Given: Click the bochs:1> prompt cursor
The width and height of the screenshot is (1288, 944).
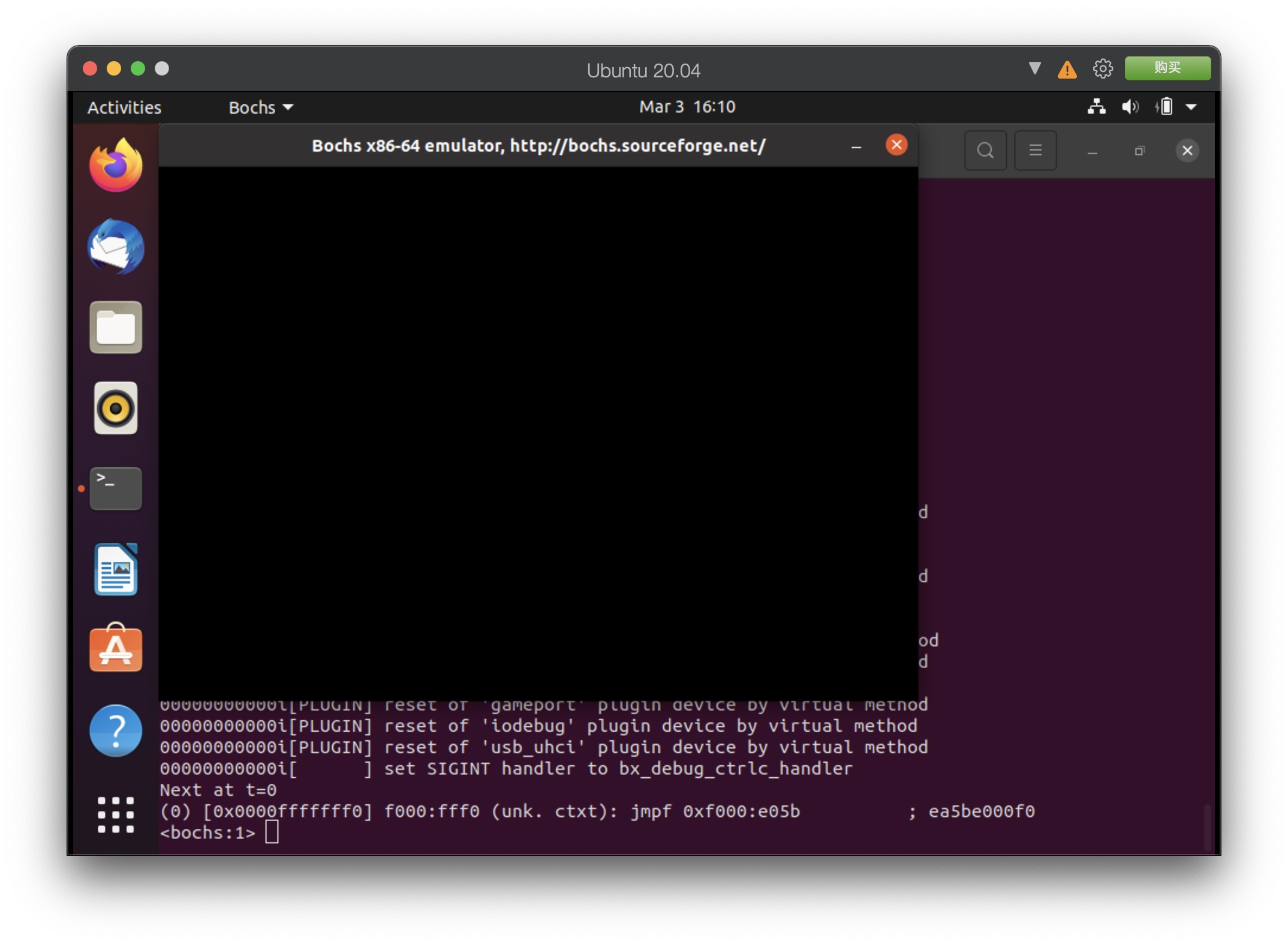Looking at the screenshot, I should click(272, 832).
